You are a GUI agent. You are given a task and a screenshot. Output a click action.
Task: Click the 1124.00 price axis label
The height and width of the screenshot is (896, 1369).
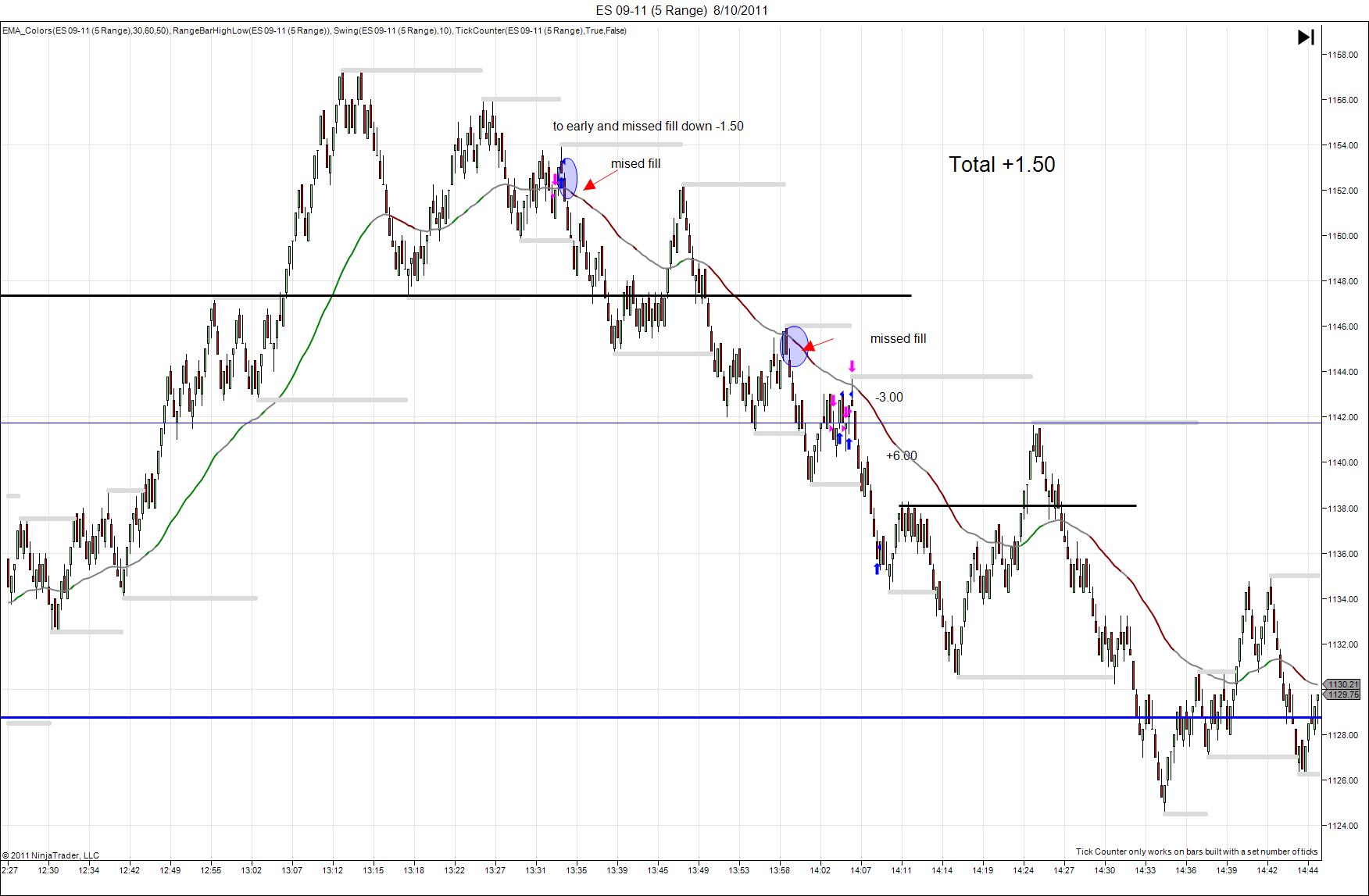[x=1342, y=826]
